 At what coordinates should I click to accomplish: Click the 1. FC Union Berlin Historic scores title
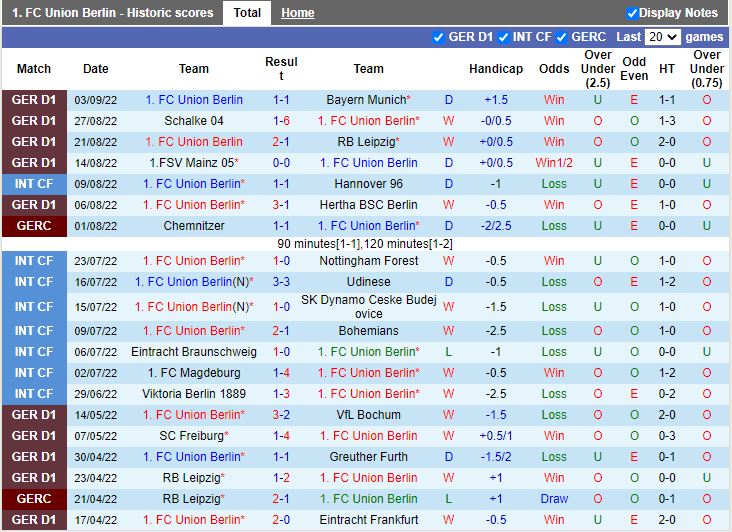click(x=113, y=13)
